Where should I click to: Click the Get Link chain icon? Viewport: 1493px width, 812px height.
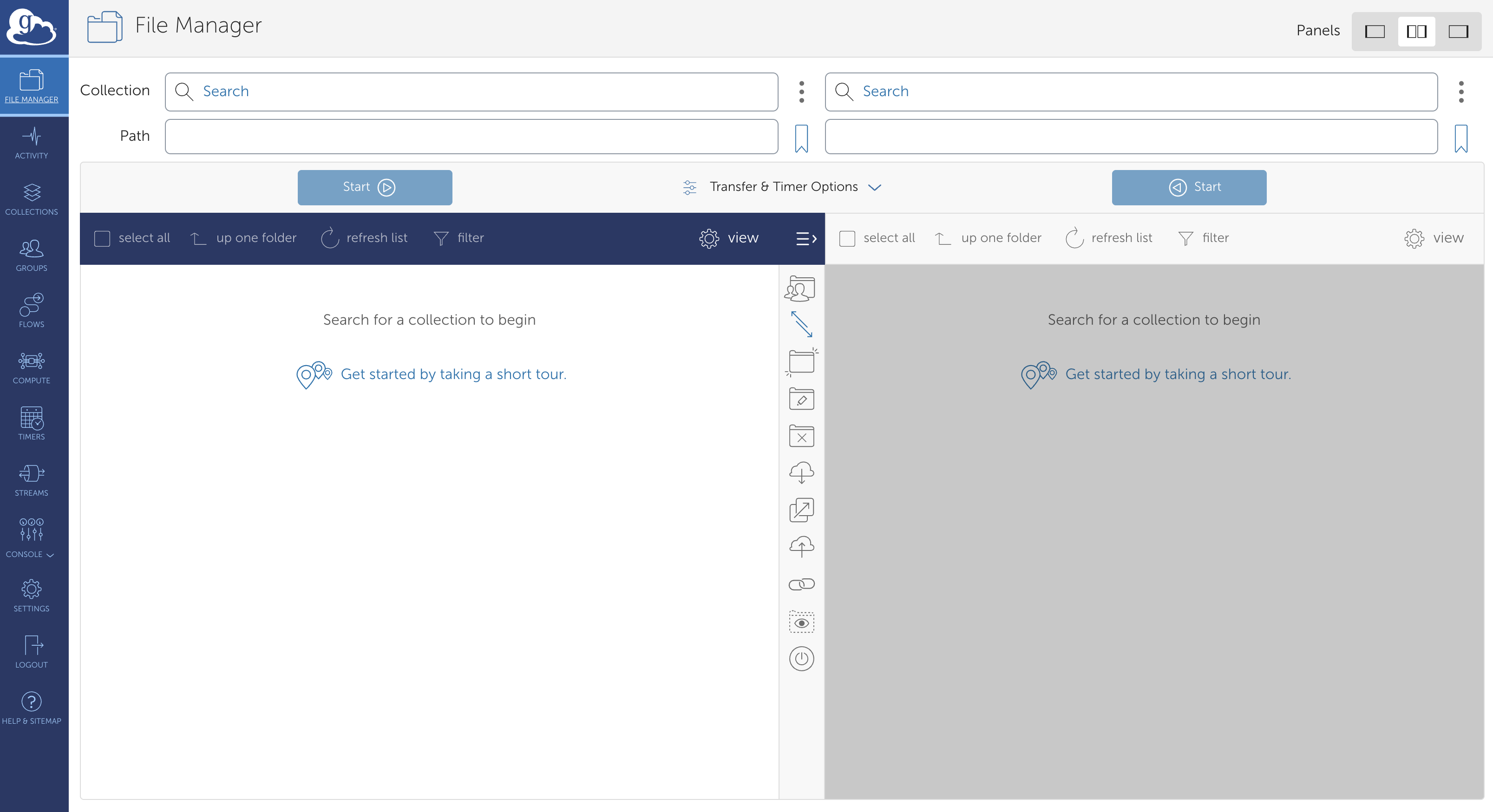801,584
